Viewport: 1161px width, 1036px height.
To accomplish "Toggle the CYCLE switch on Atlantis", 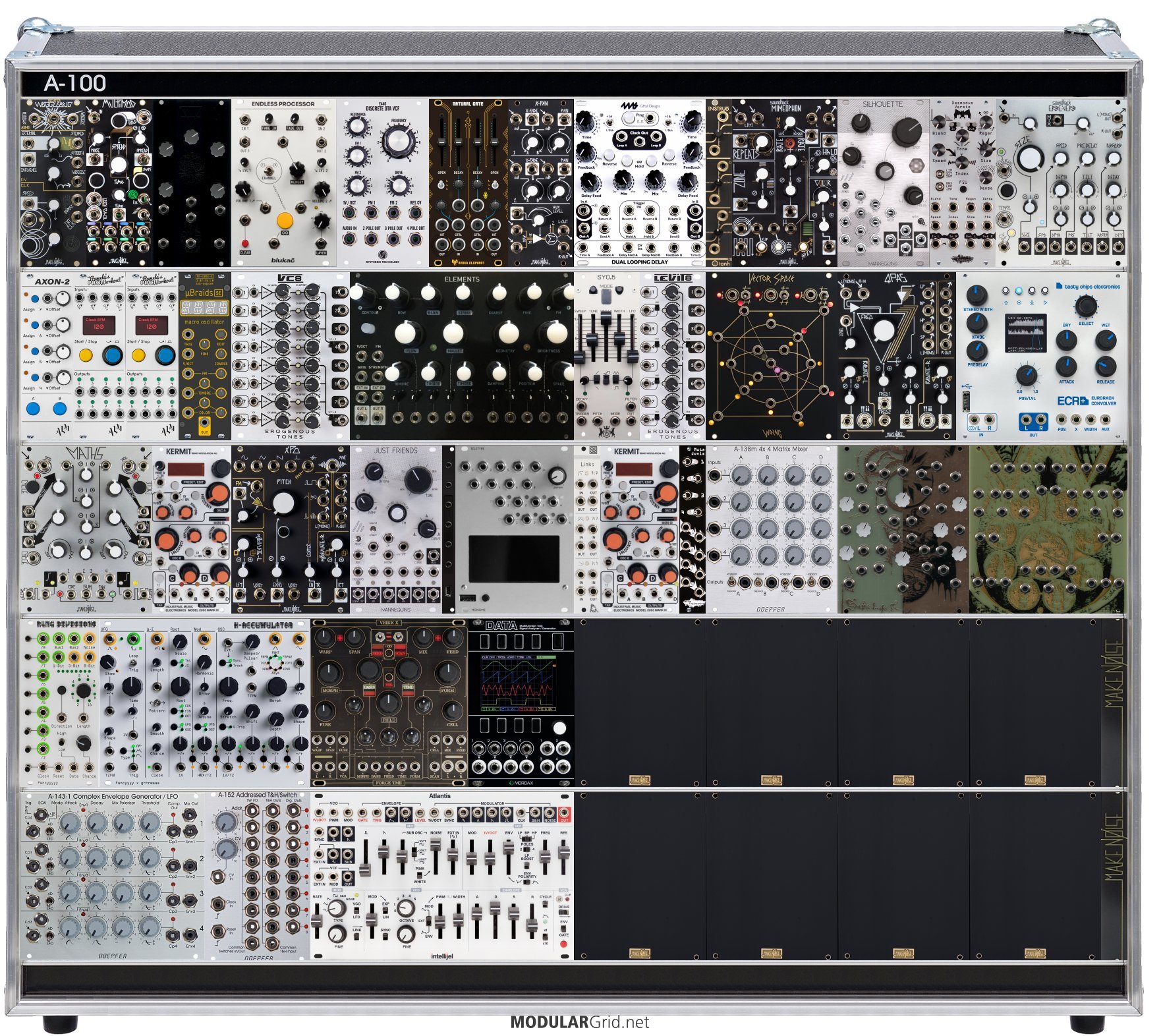I will pyautogui.click(x=546, y=906).
